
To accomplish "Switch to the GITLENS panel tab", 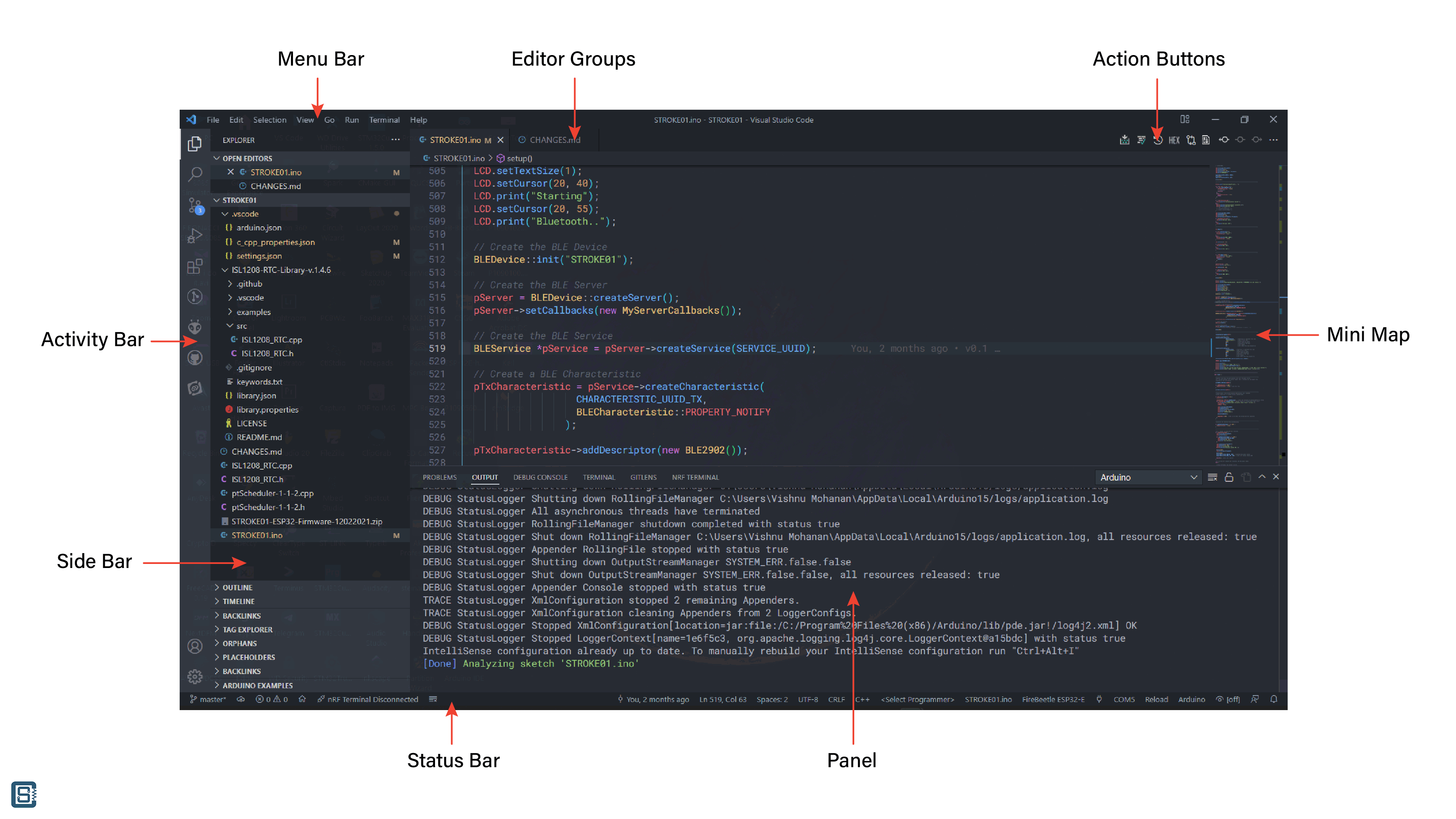I will click(x=643, y=477).
